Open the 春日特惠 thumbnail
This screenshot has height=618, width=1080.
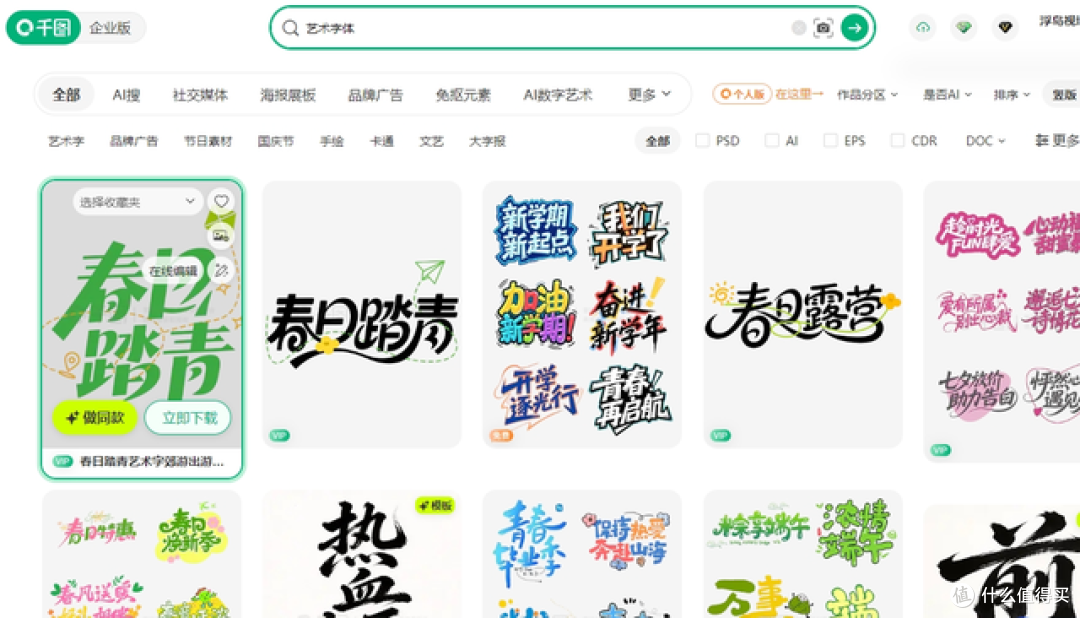(142, 555)
